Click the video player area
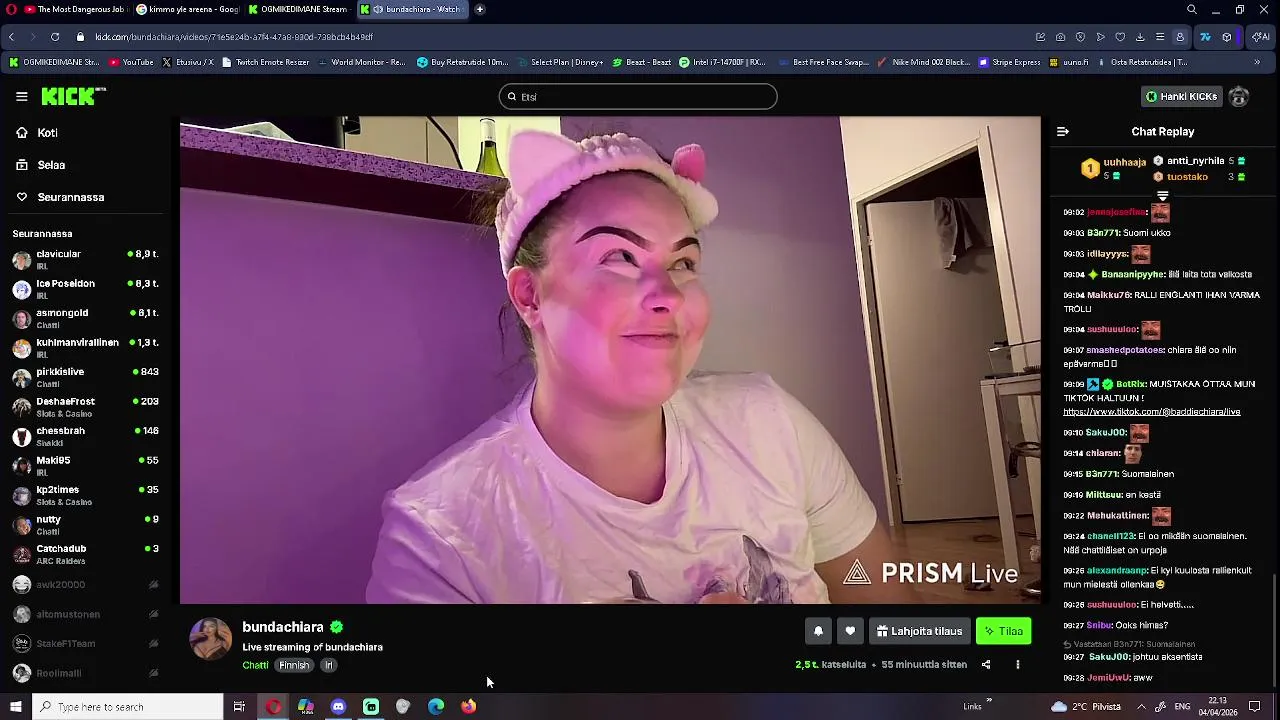This screenshot has width=1280, height=720. coord(610,360)
